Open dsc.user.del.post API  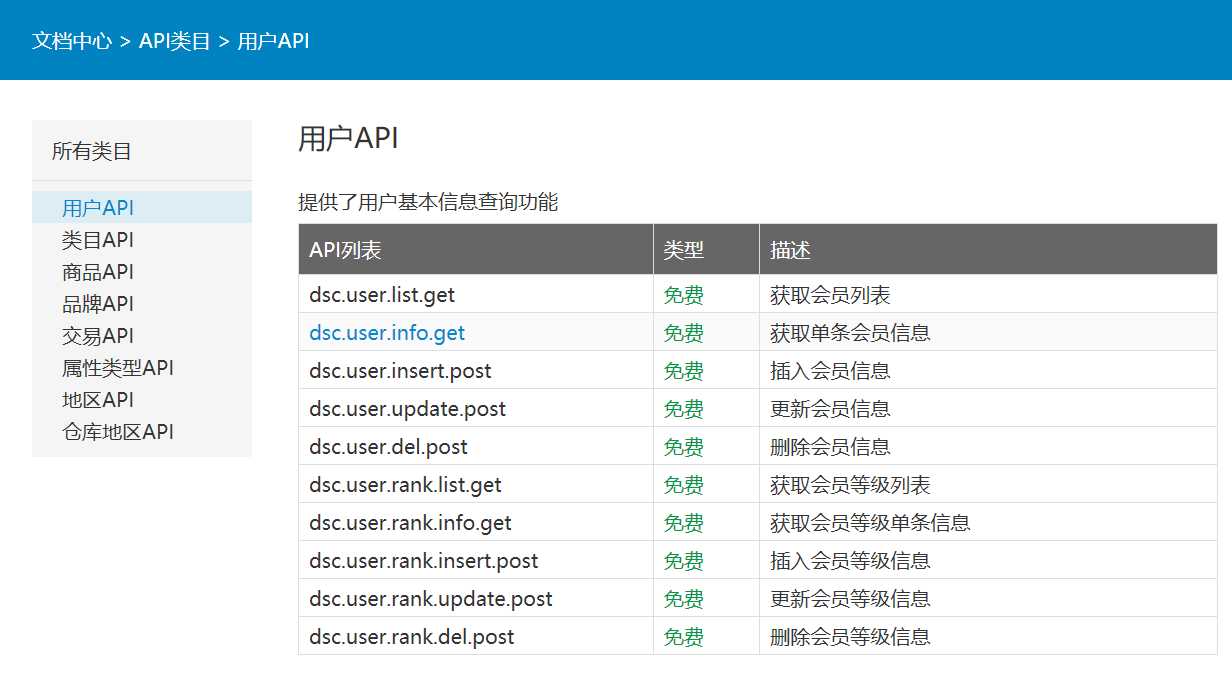pyautogui.click(x=388, y=447)
